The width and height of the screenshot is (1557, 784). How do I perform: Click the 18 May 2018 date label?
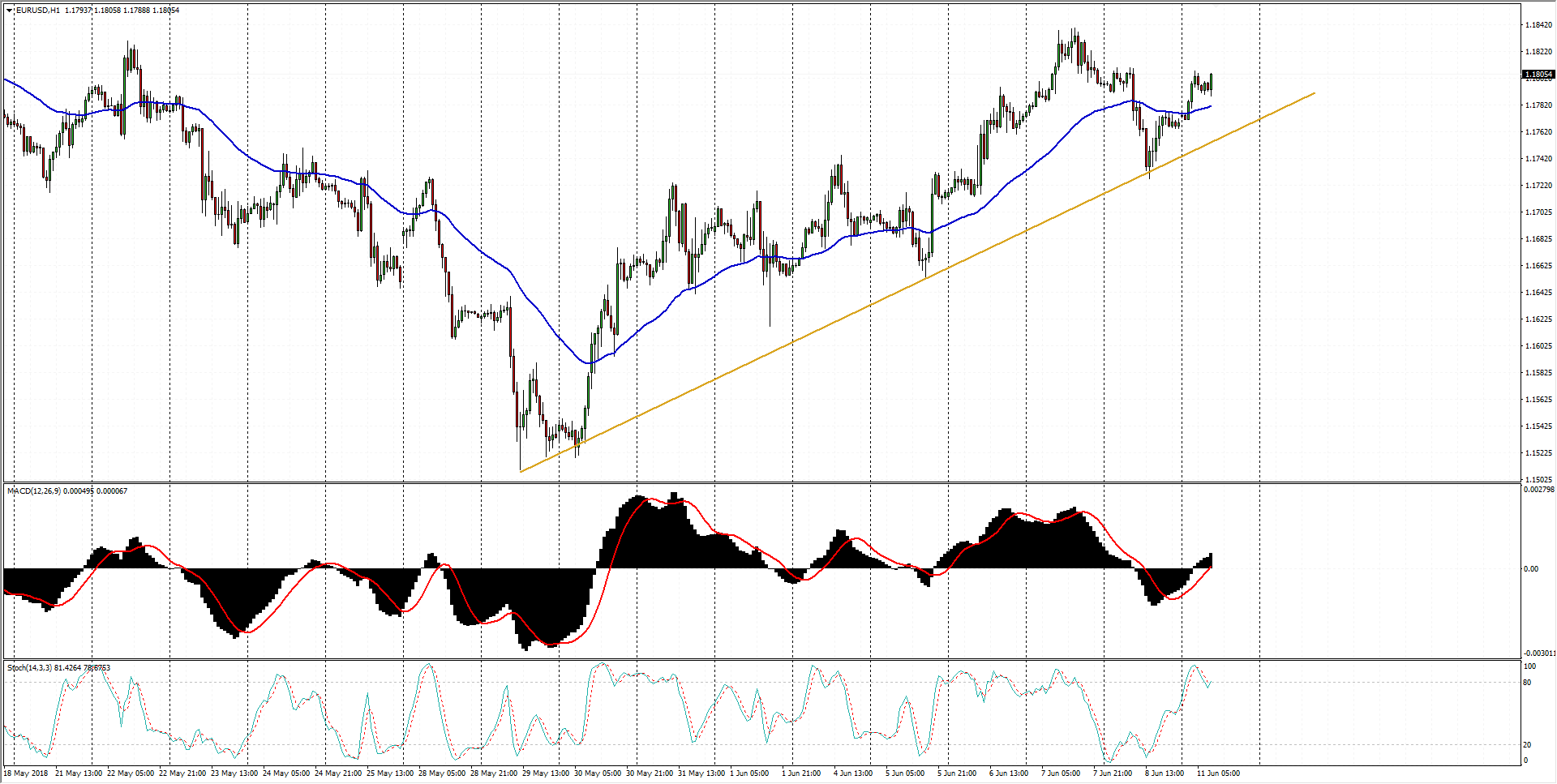coord(26,773)
